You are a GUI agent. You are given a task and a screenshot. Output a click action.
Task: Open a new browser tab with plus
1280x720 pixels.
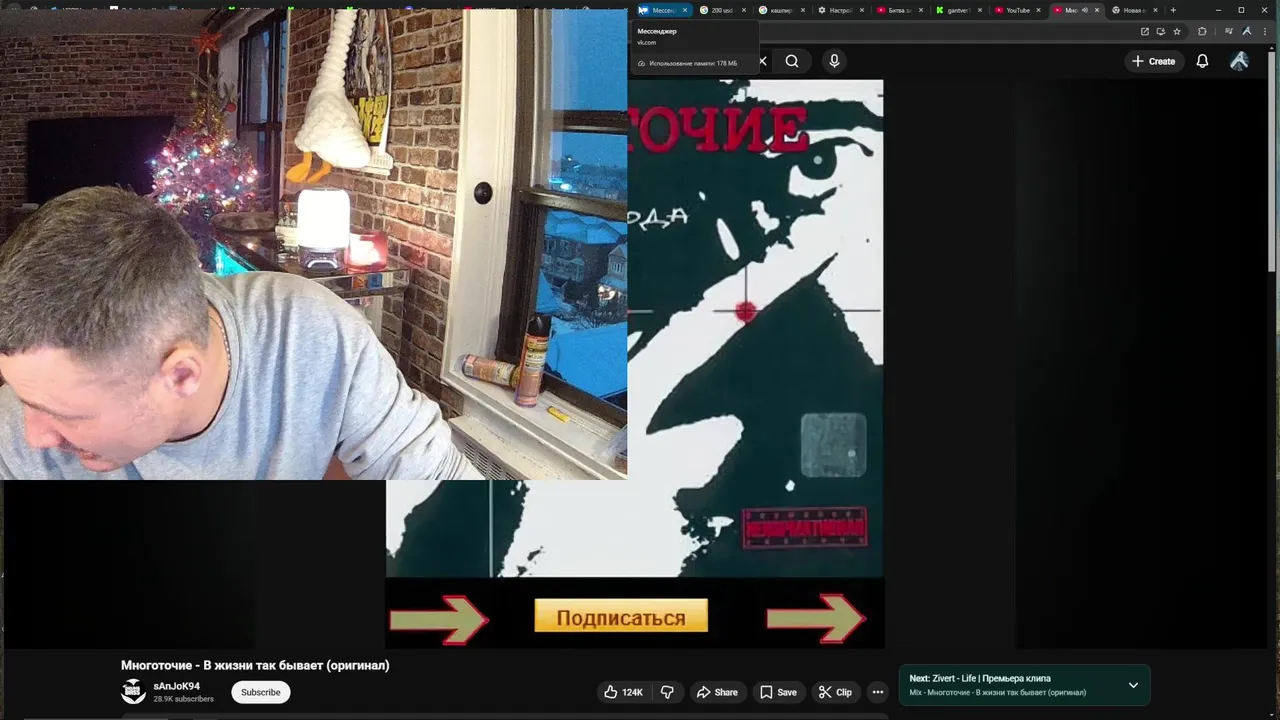[1173, 10]
